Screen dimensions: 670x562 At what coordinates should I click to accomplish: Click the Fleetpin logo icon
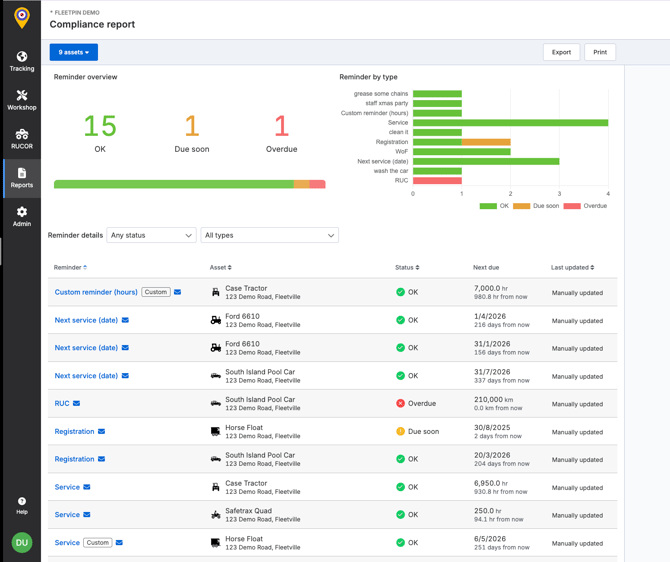pos(21,18)
